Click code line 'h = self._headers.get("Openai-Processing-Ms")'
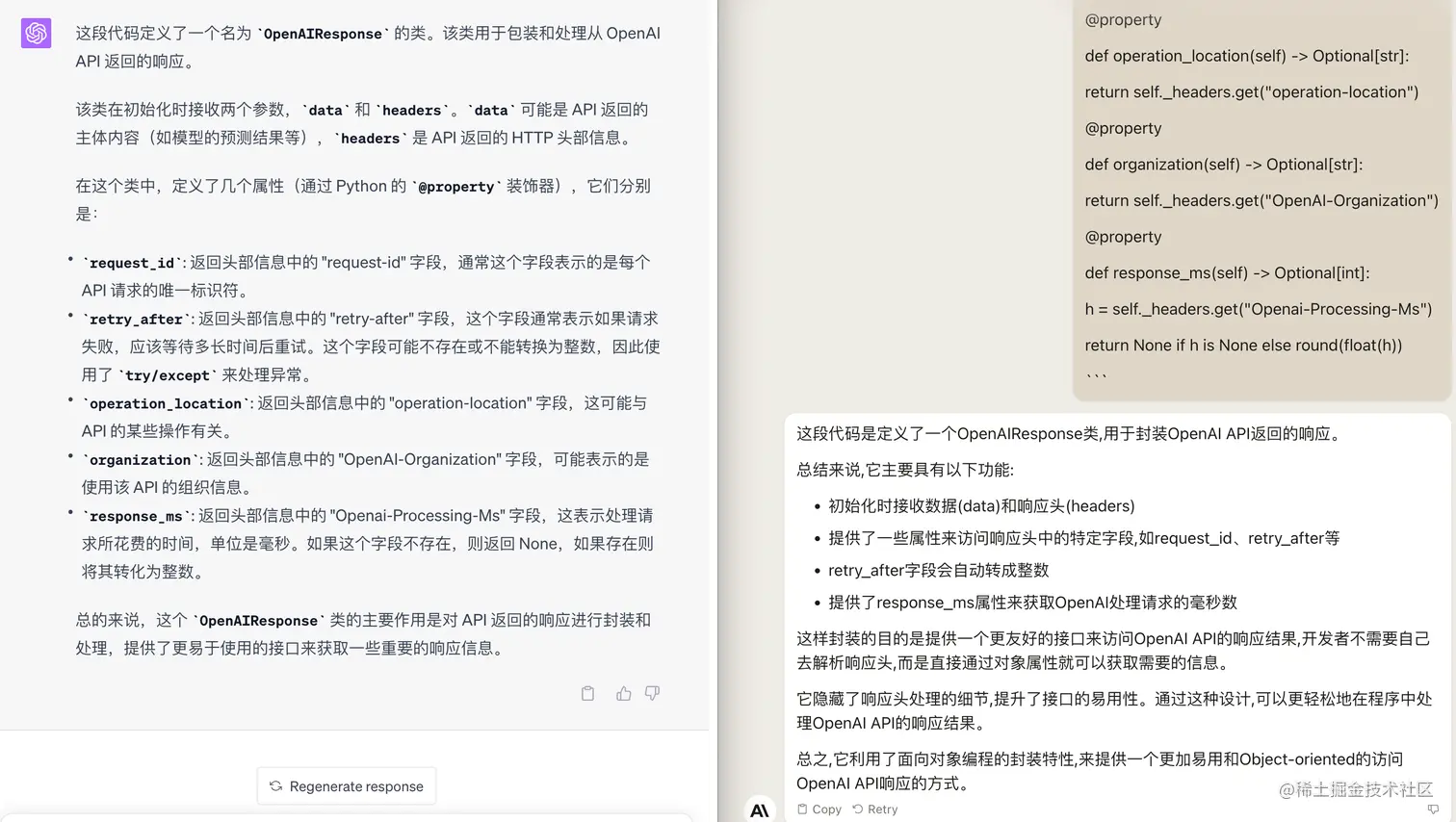The height and width of the screenshot is (822, 1456). point(1259,309)
